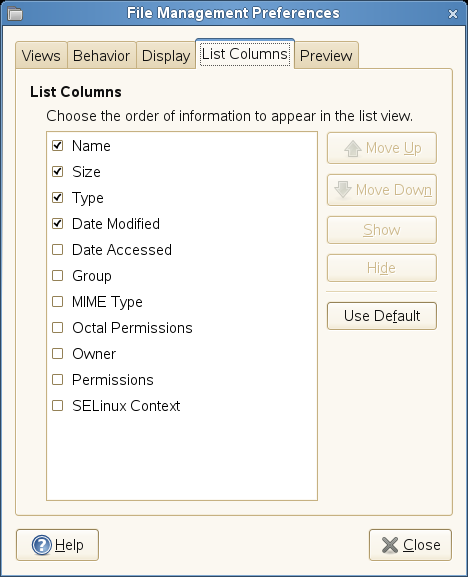Click the folder icon in the title bar
468x577 pixels.
point(15,14)
